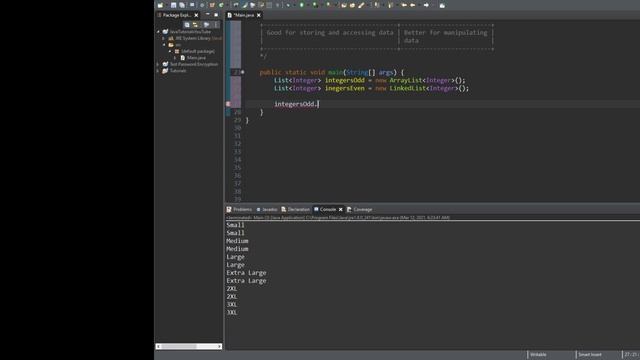Switch to the Declaration tab
The image size is (640, 360).
(x=296, y=209)
